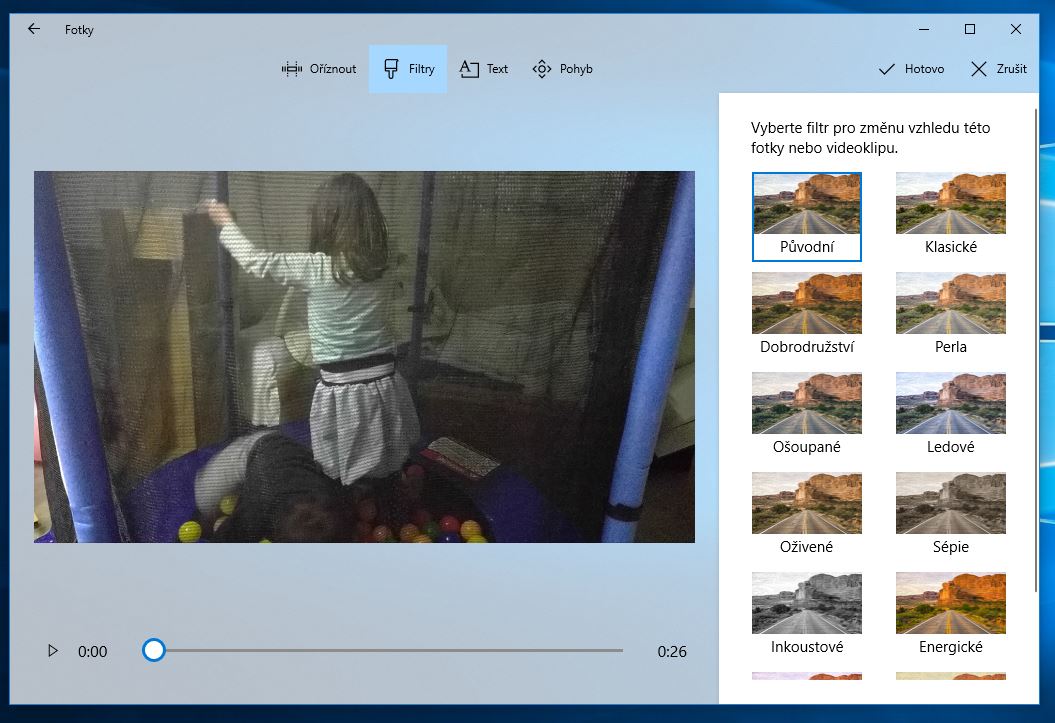
Task: Click the Text tool icon
Action: 469,69
